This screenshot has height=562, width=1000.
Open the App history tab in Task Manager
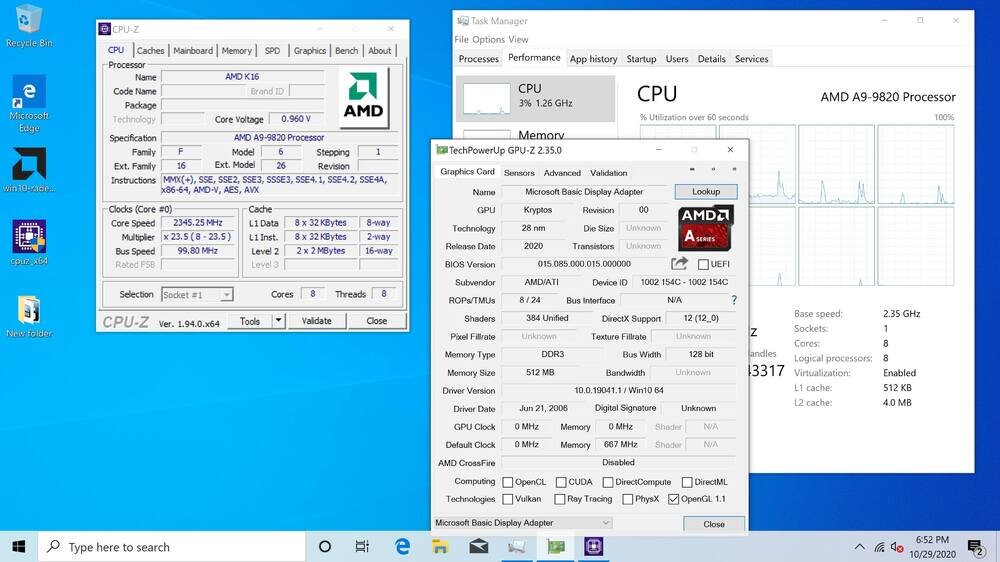[593, 59]
